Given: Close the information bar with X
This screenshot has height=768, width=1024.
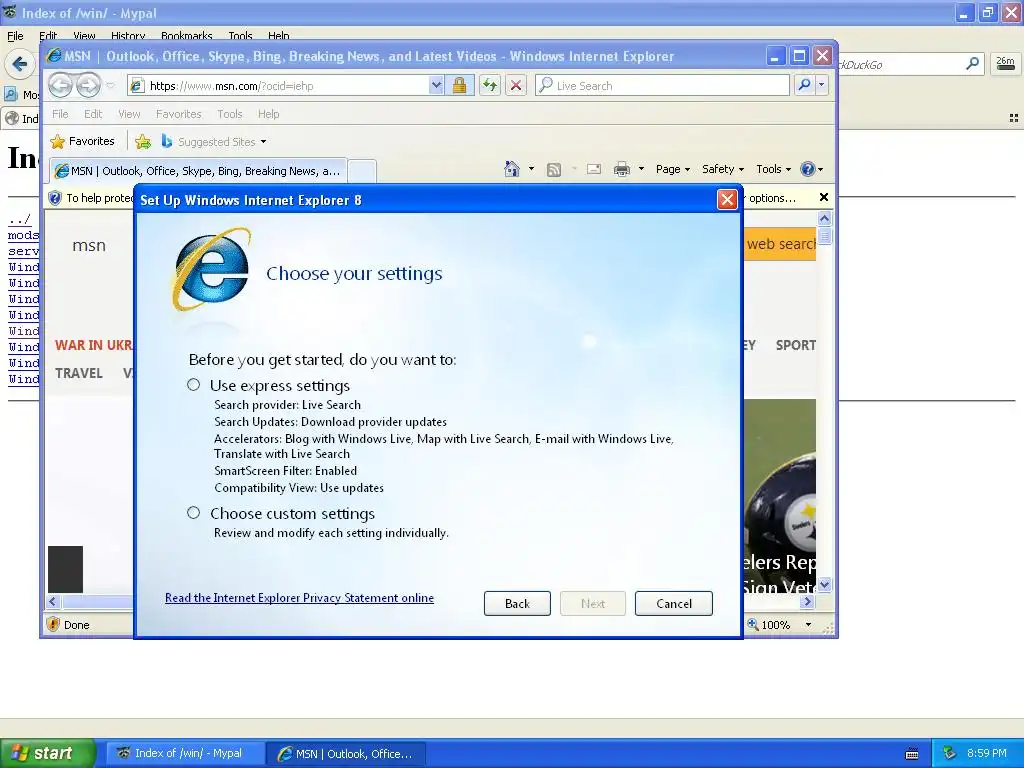Looking at the screenshot, I should [x=824, y=197].
